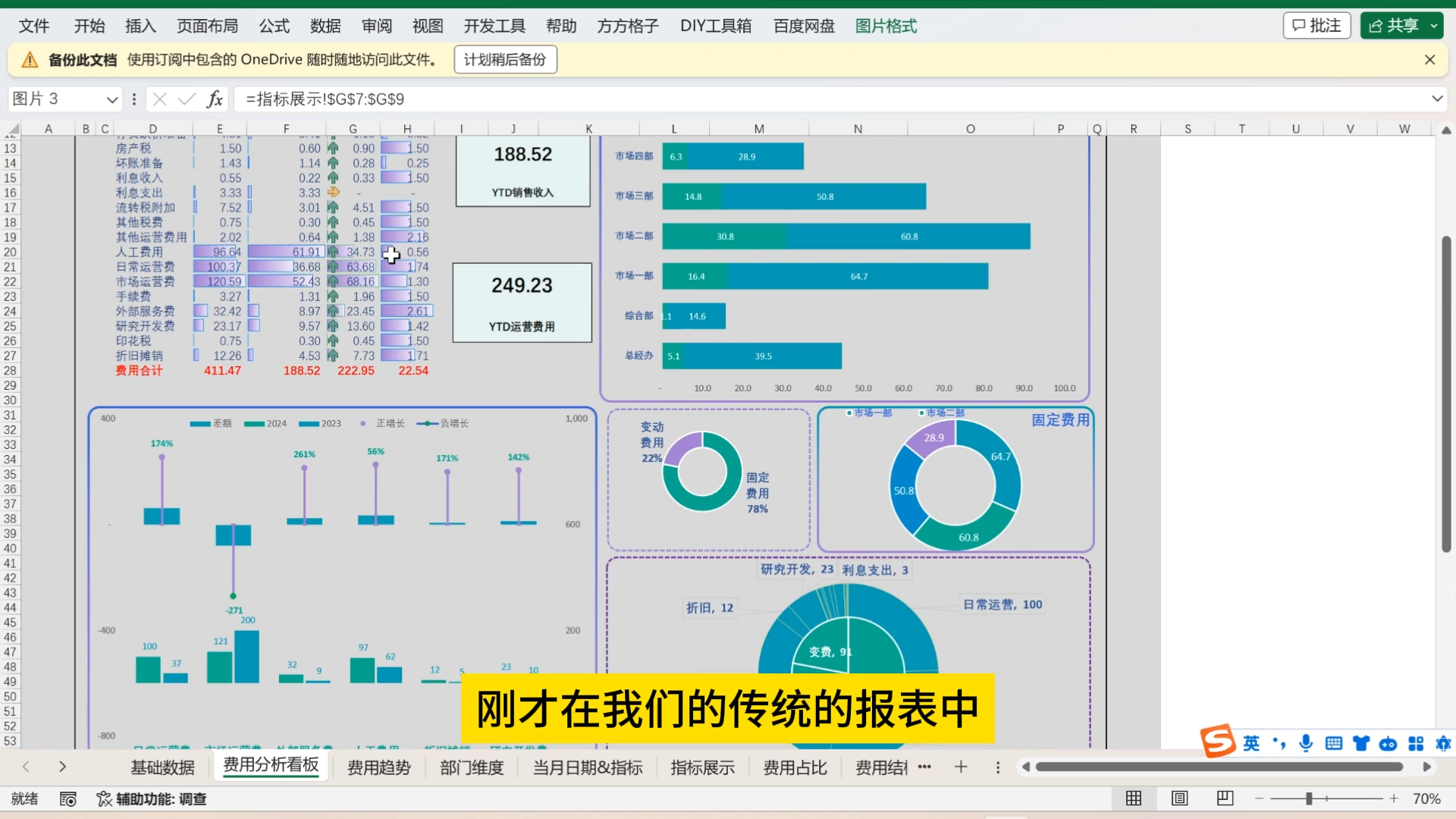Switch to Page Break Preview icon
The image size is (1456, 819).
[x=1225, y=799]
